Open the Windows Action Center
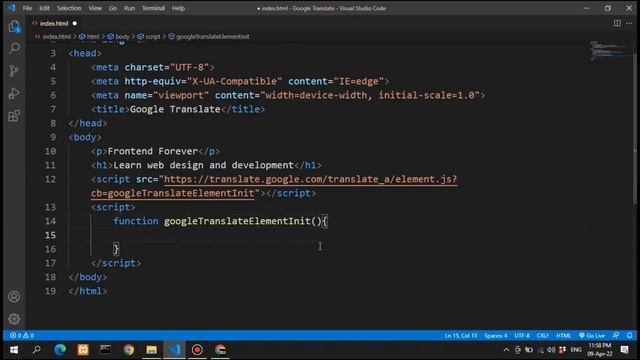Image resolution: width=640 pixels, height=360 pixels. click(624, 350)
